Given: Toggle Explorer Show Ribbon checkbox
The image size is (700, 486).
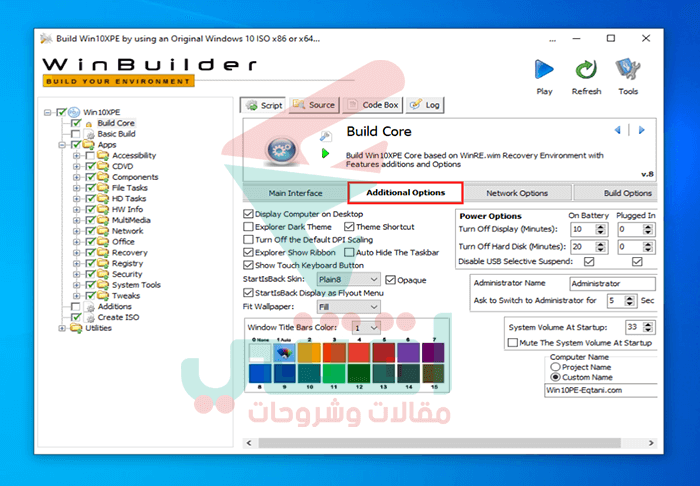Looking at the screenshot, I should (248, 253).
